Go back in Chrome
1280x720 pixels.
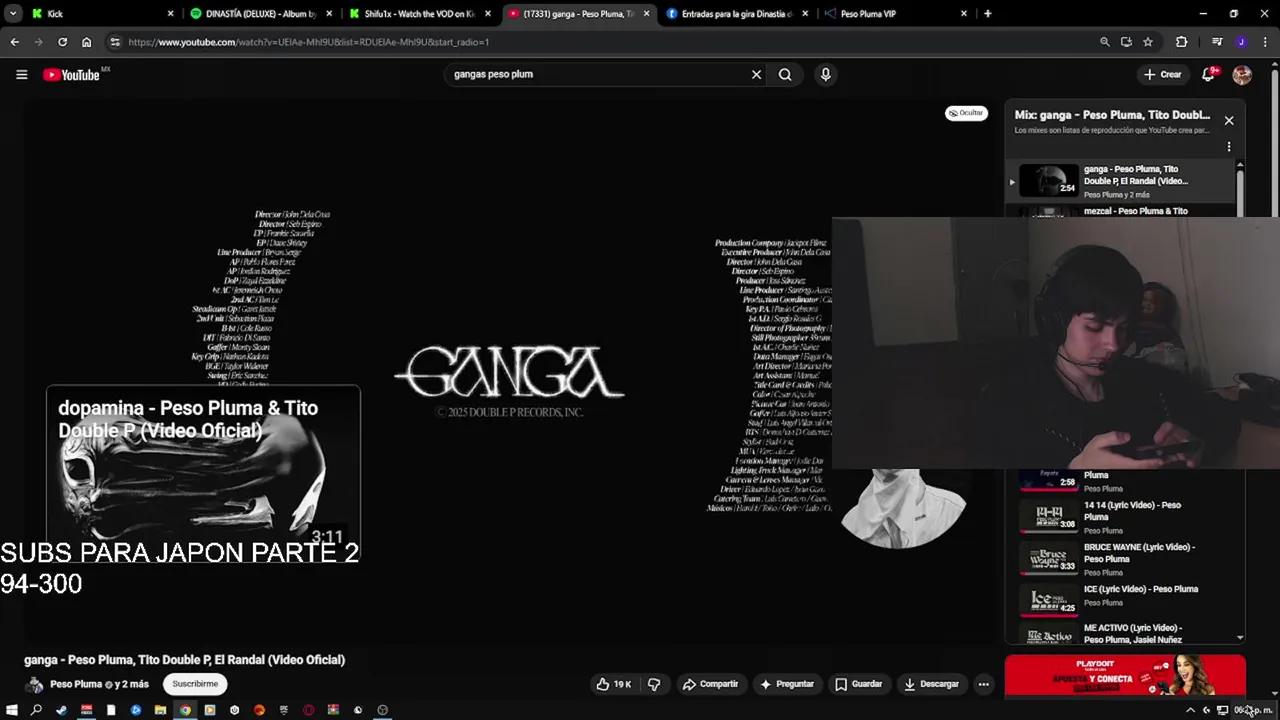tap(14, 42)
